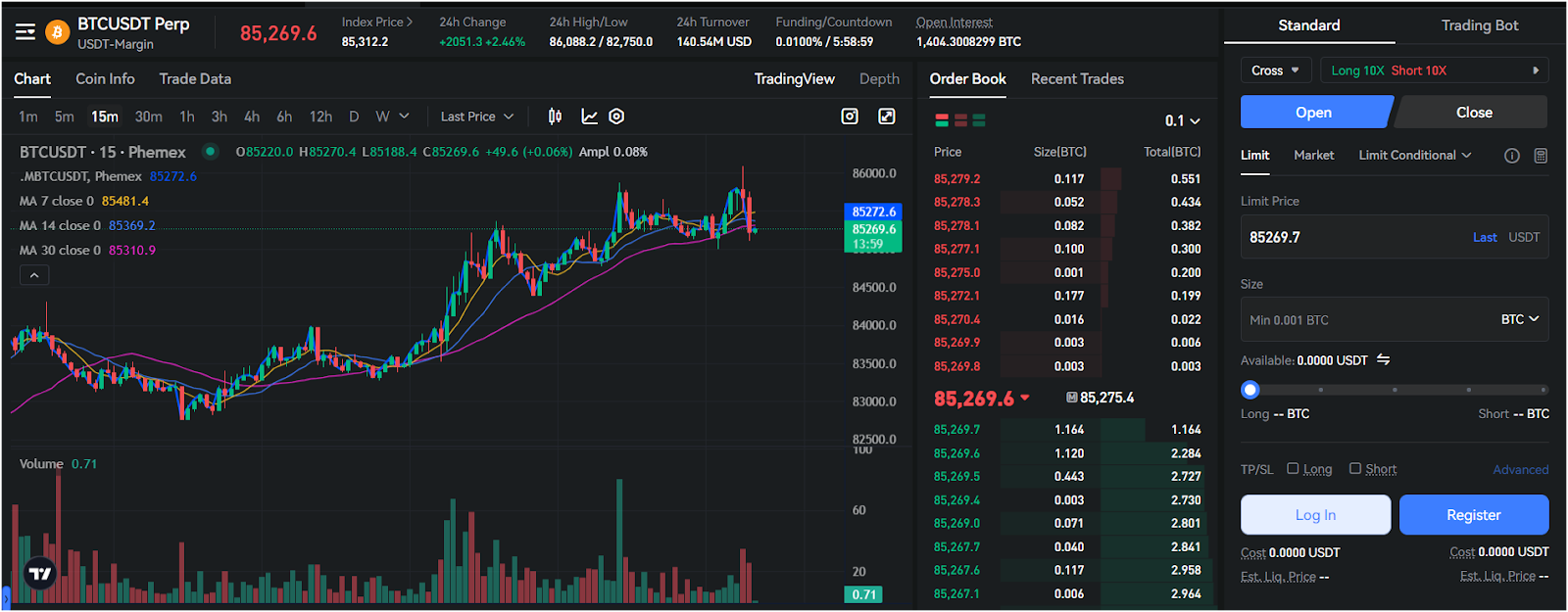Open the hamburger main menu
Image resolution: width=1568 pixels, height=612 pixels.
pyautogui.click(x=25, y=32)
